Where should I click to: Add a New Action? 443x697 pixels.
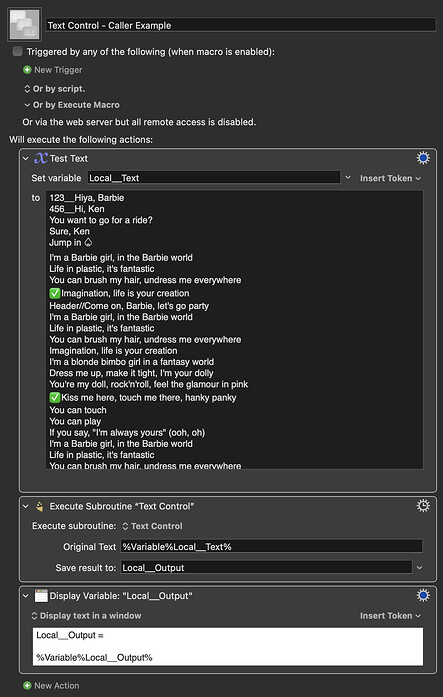56,685
